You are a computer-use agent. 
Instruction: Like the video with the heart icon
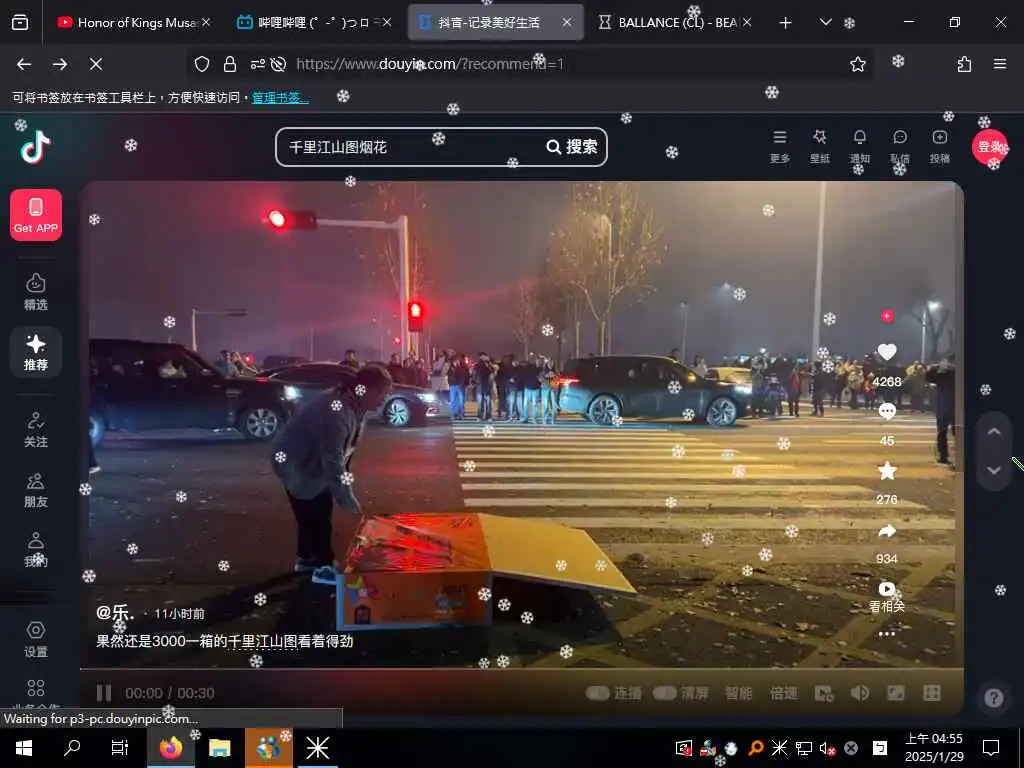[x=887, y=353]
